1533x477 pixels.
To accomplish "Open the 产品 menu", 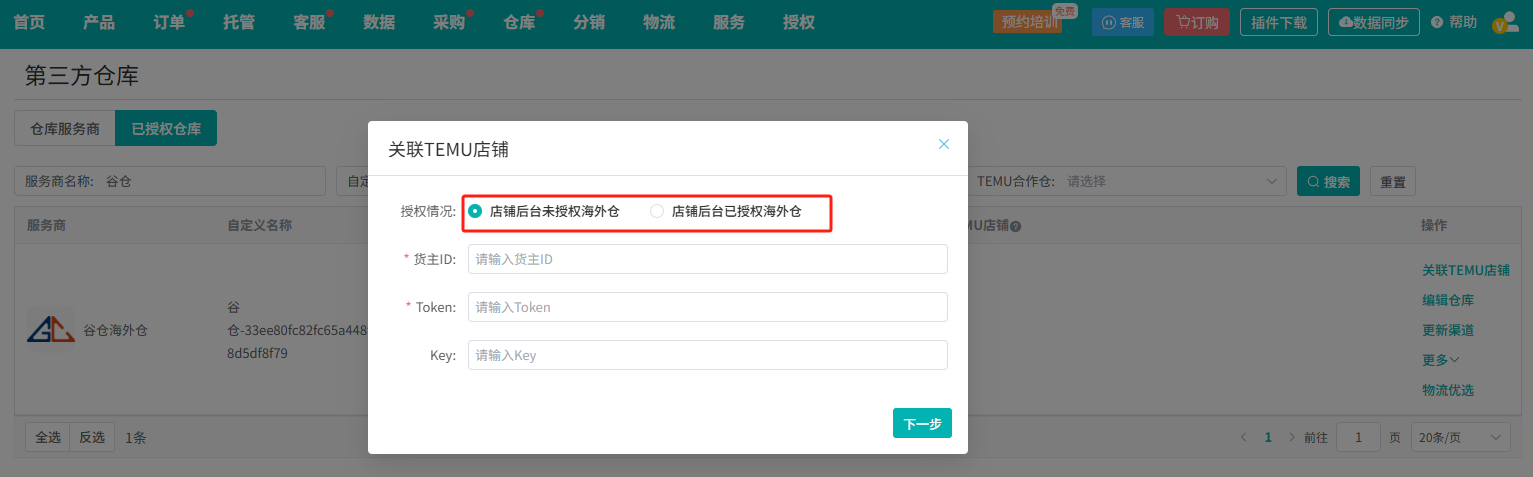I will [99, 22].
